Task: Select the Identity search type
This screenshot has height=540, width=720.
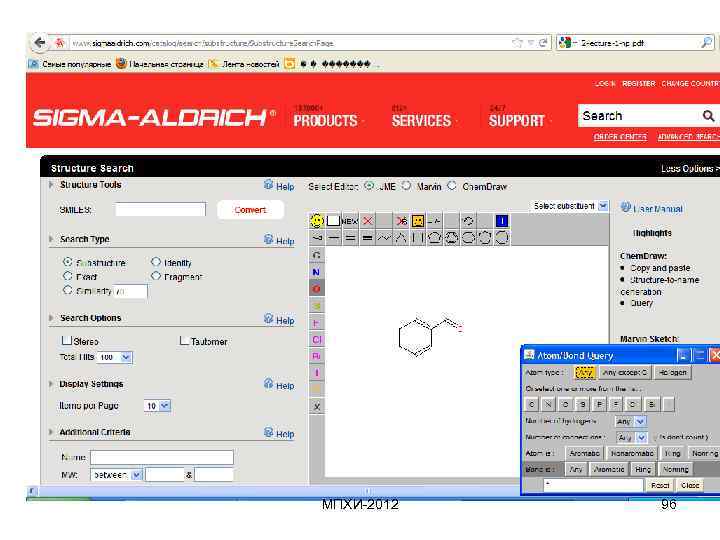Action: pos(156,262)
